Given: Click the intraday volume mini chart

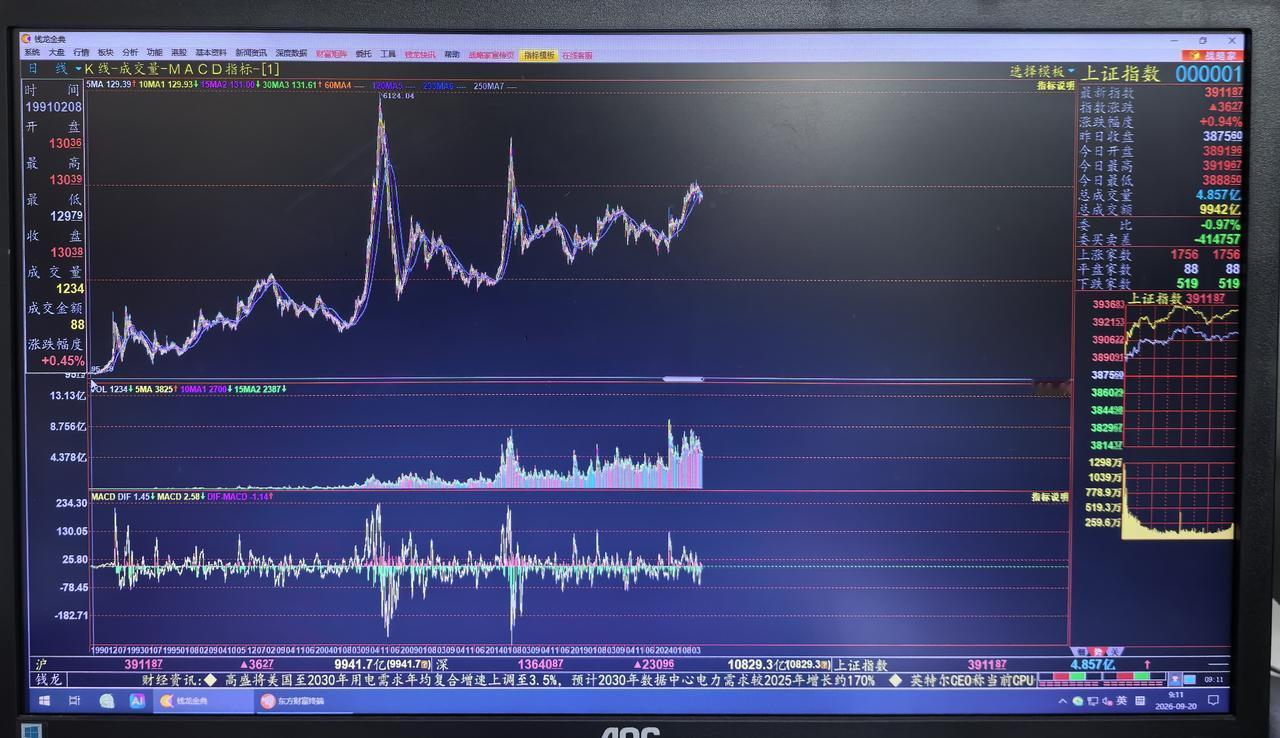Looking at the screenshot, I should pos(1181,499).
